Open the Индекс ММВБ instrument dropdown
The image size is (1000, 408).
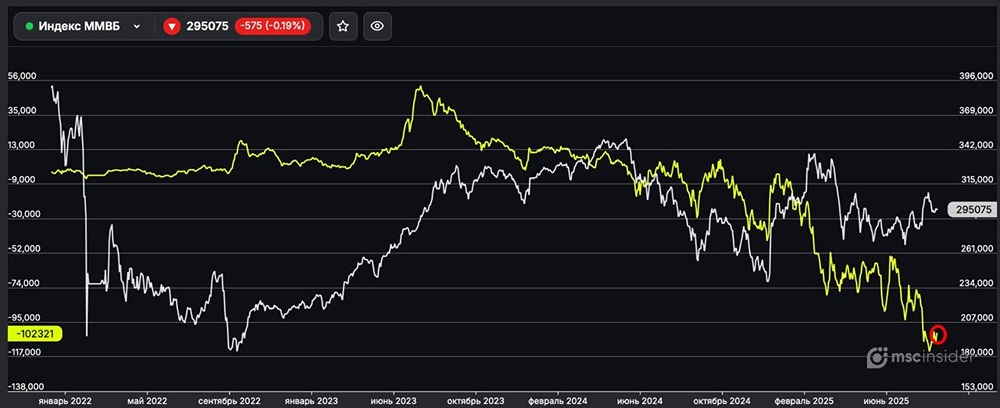pos(83,26)
